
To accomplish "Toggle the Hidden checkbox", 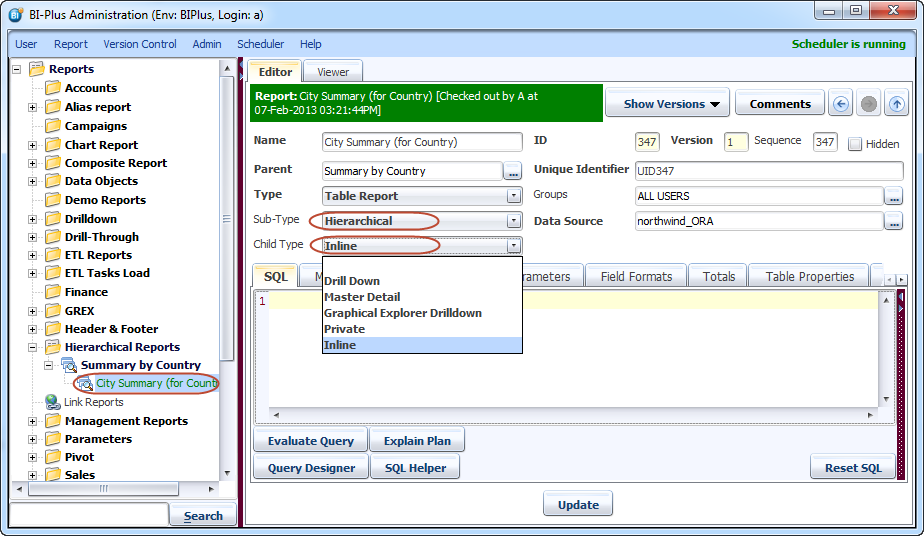I will (x=855, y=144).
